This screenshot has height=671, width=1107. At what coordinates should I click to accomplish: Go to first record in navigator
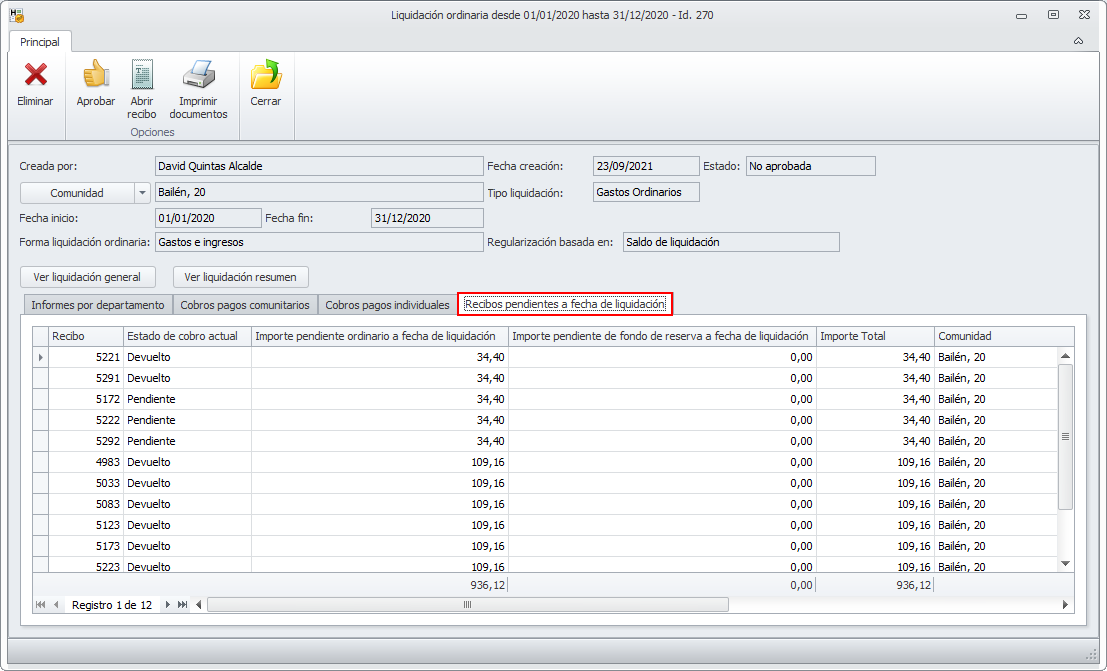tap(41, 605)
